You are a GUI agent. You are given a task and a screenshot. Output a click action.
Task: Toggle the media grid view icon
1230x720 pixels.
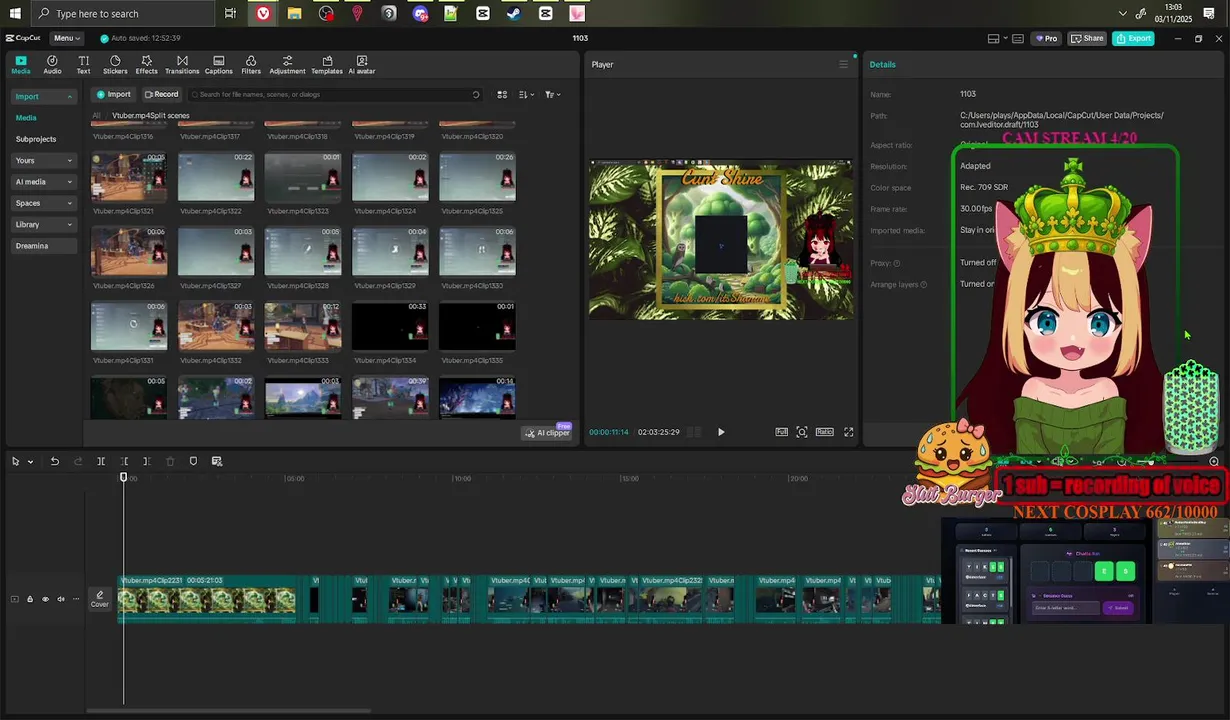point(502,94)
